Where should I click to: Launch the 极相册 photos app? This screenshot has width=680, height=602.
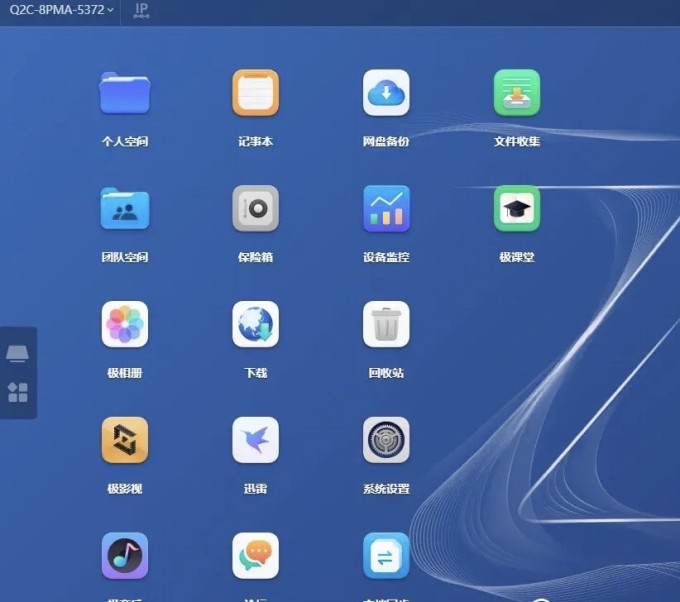point(125,324)
